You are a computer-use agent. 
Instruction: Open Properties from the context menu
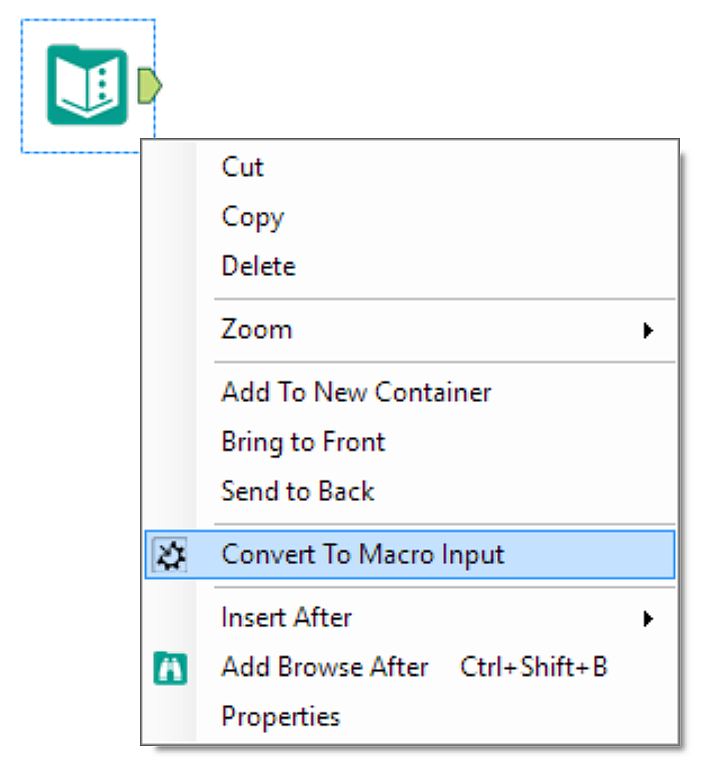pyautogui.click(x=281, y=717)
